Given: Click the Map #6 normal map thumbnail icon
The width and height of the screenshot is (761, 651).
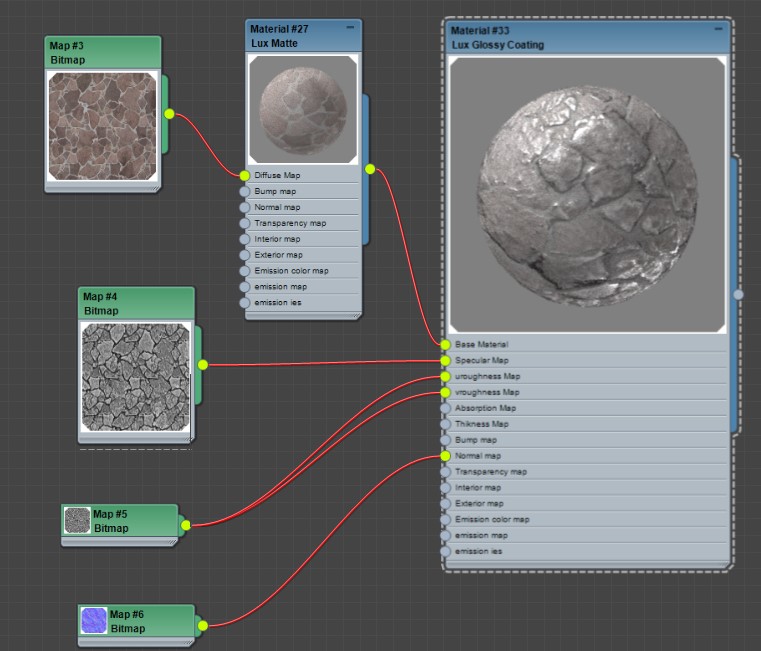Looking at the screenshot, I should click(x=94, y=621).
